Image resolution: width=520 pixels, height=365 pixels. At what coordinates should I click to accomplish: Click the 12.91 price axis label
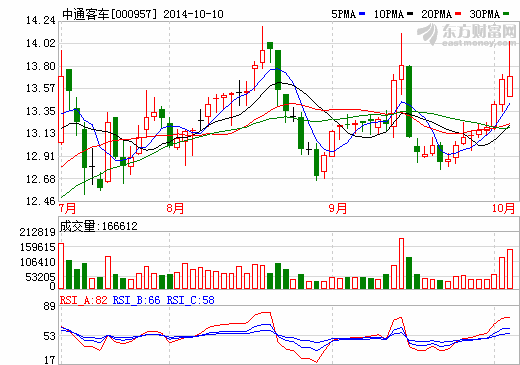(x=41, y=156)
